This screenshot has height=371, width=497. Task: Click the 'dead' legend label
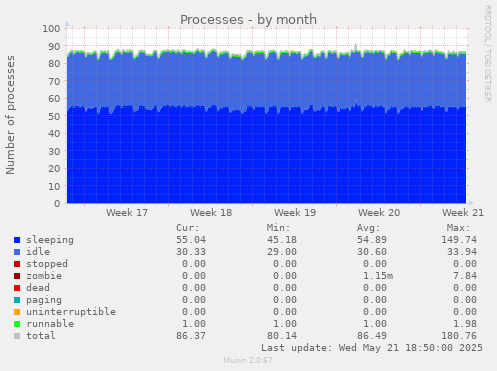pos(38,288)
